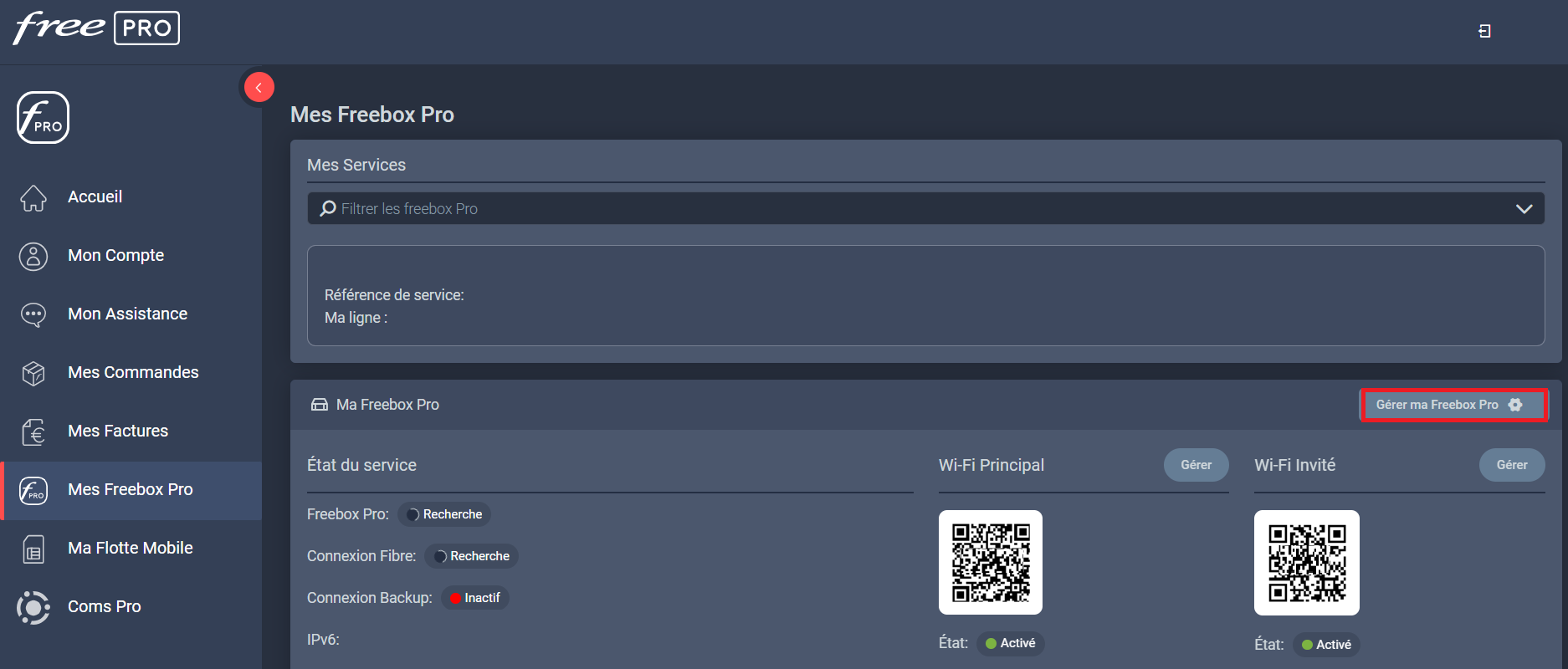This screenshot has height=669, width=1568.
Task: Click Gérer next to Wi-Fi Invité
Action: (x=1511, y=465)
